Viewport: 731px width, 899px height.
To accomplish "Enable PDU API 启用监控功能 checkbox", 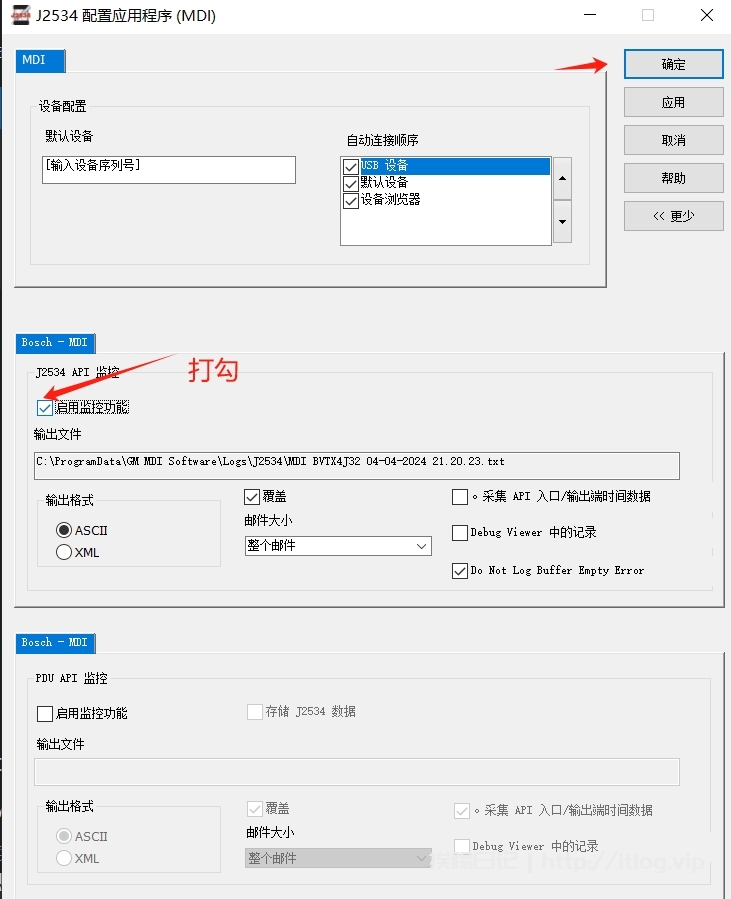I will pos(45,714).
